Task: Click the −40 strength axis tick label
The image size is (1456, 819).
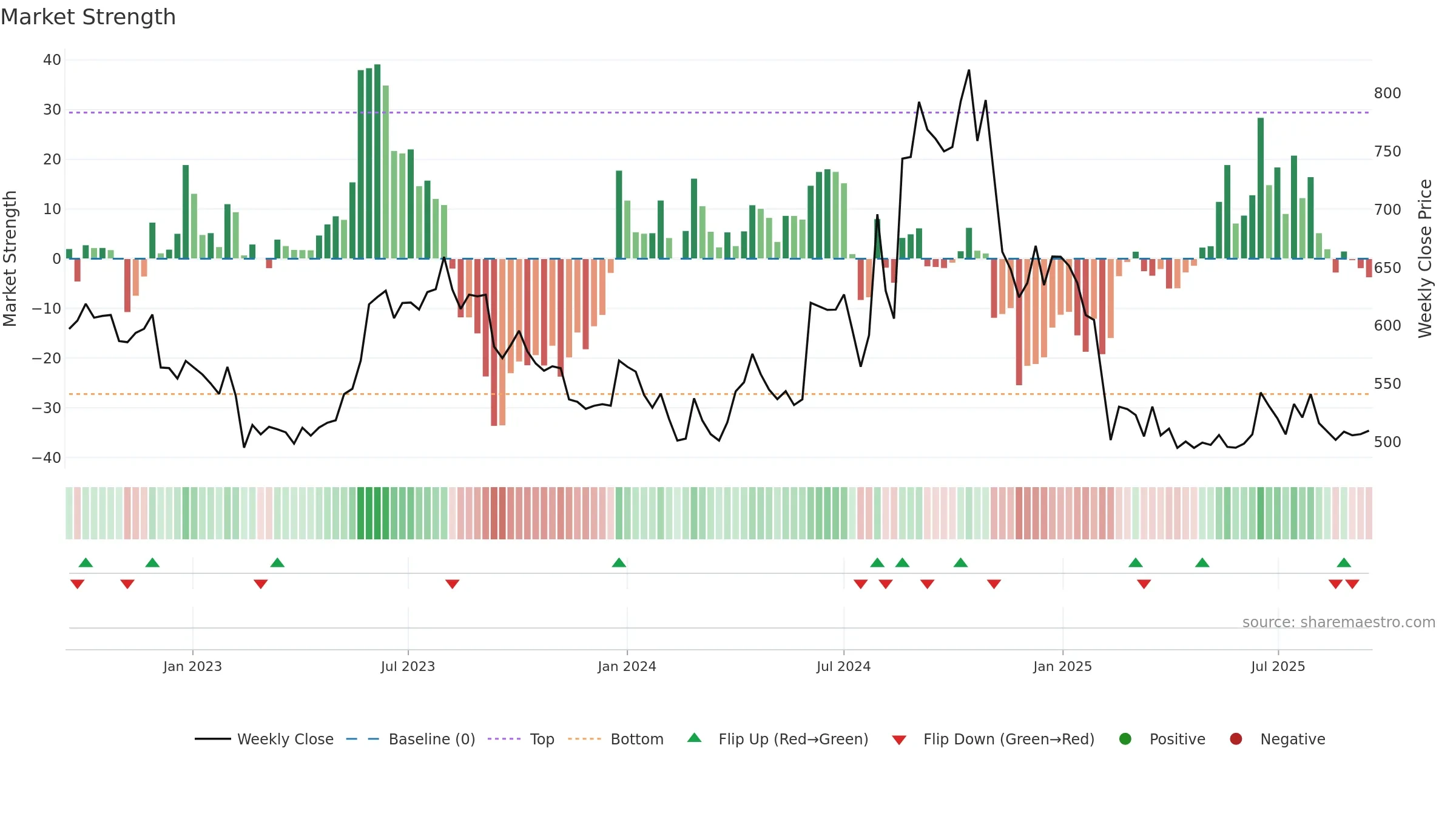Action: pyautogui.click(x=47, y=458)
